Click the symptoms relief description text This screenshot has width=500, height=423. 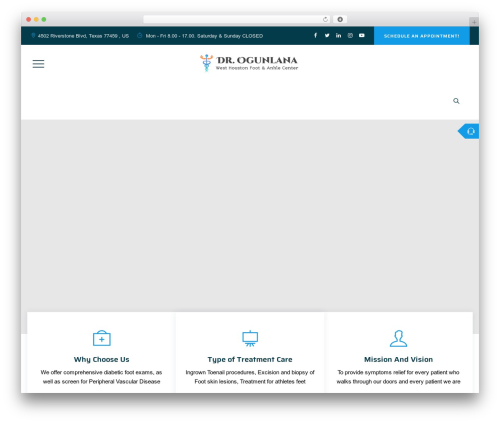tap(398, 377)
